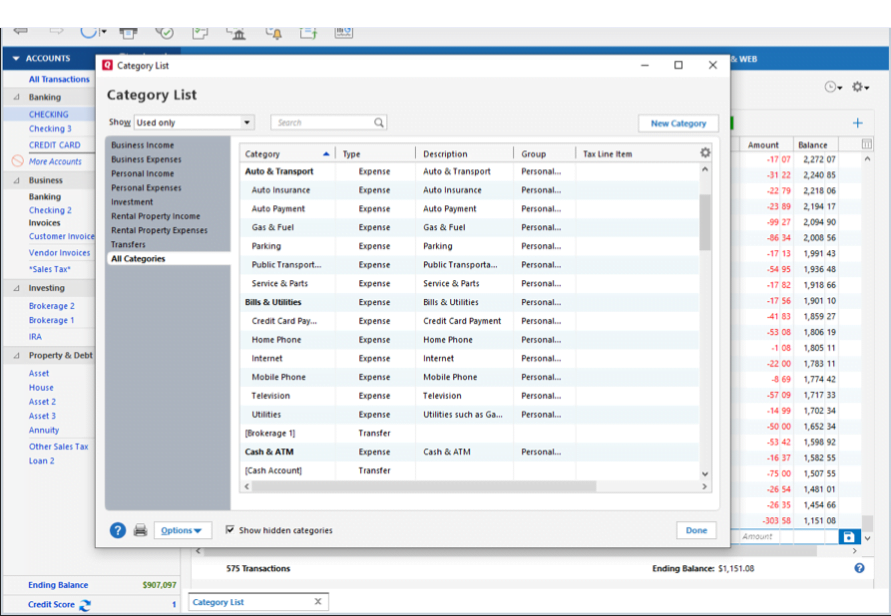The height and width of the screenshot is (616, 891).
Task: Click the blue plus icon in register
Action: click(857, 123)
